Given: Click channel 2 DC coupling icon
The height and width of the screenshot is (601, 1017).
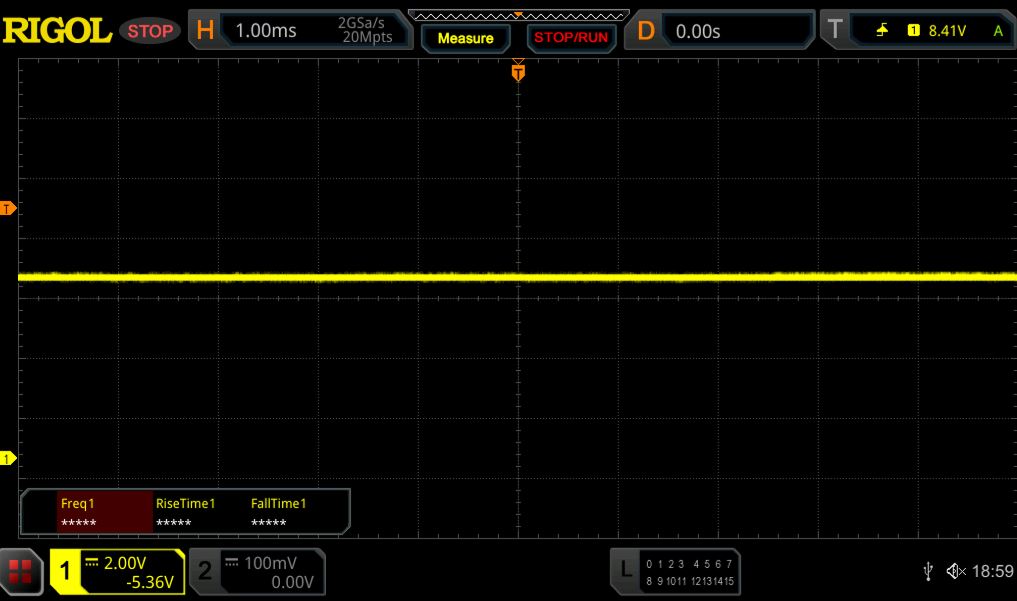Looking at the screenshot, I should [232, 562].
